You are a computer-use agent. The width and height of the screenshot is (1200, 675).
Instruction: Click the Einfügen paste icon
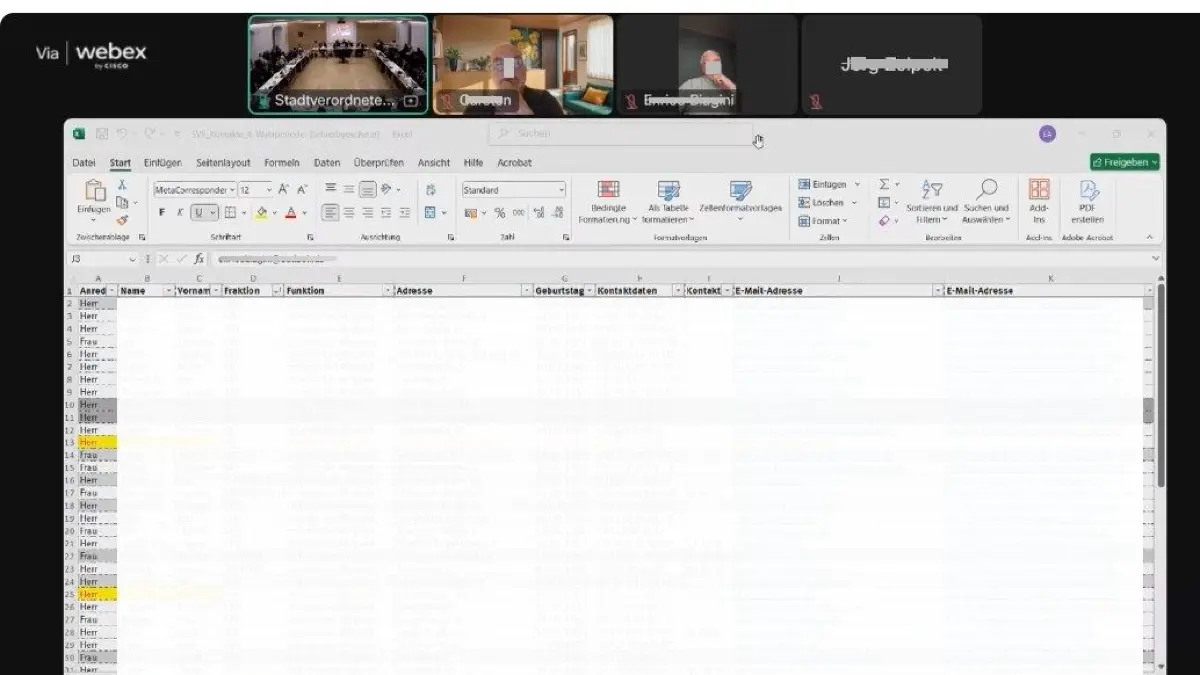click(x=95, y=191)
